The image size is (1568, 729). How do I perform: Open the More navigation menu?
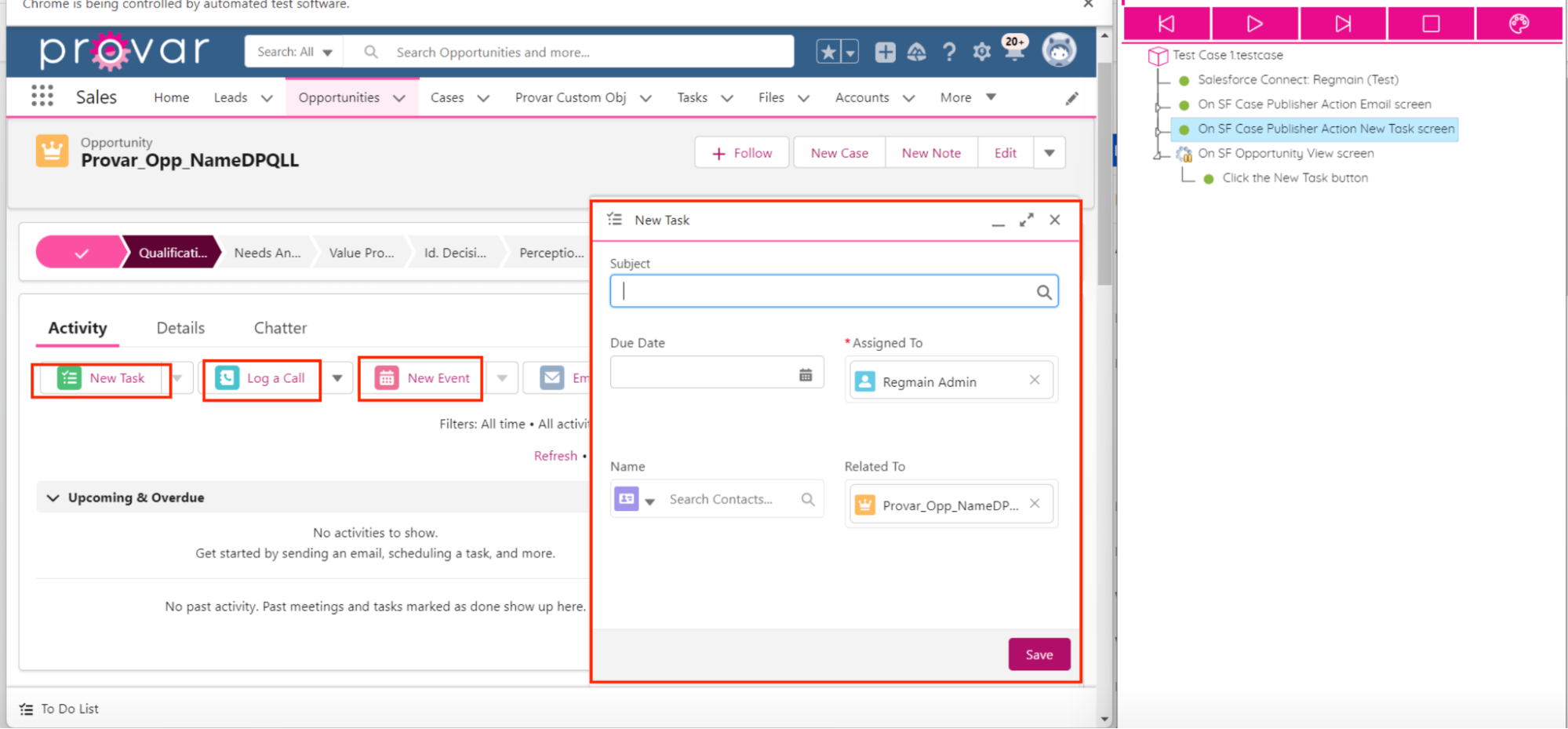[967, 97]
